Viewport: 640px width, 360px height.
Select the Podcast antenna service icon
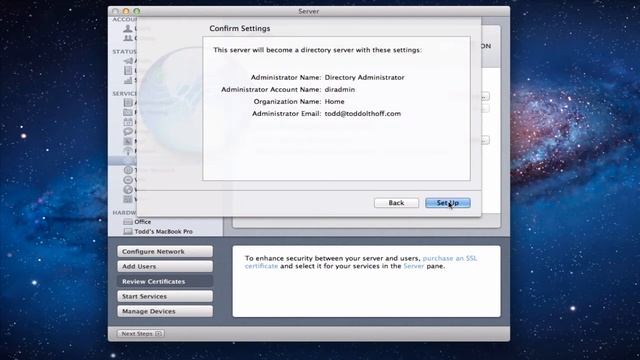coord(128,151)
